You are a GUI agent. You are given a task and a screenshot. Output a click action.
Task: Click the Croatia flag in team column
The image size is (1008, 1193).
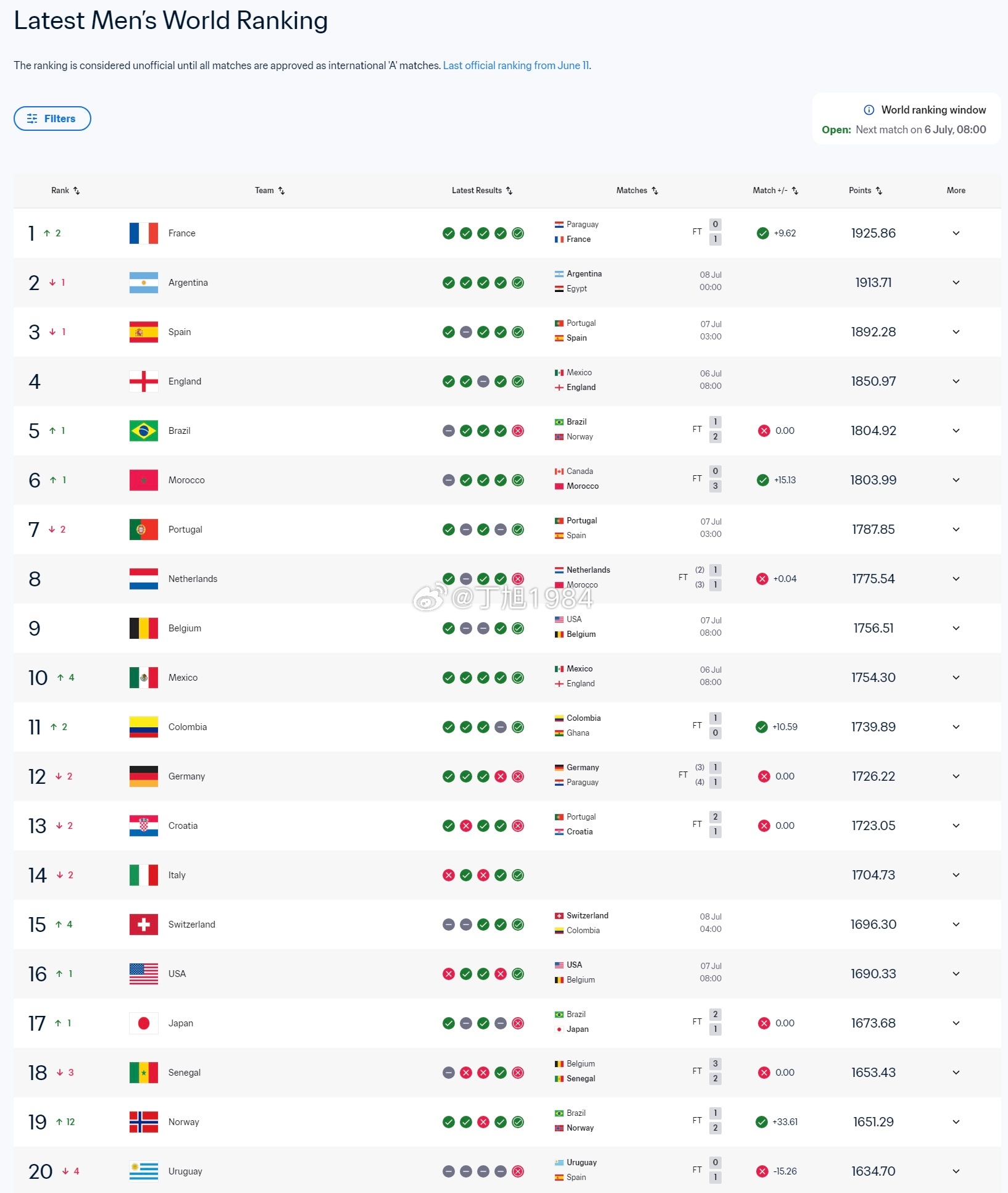pos(144,826)
